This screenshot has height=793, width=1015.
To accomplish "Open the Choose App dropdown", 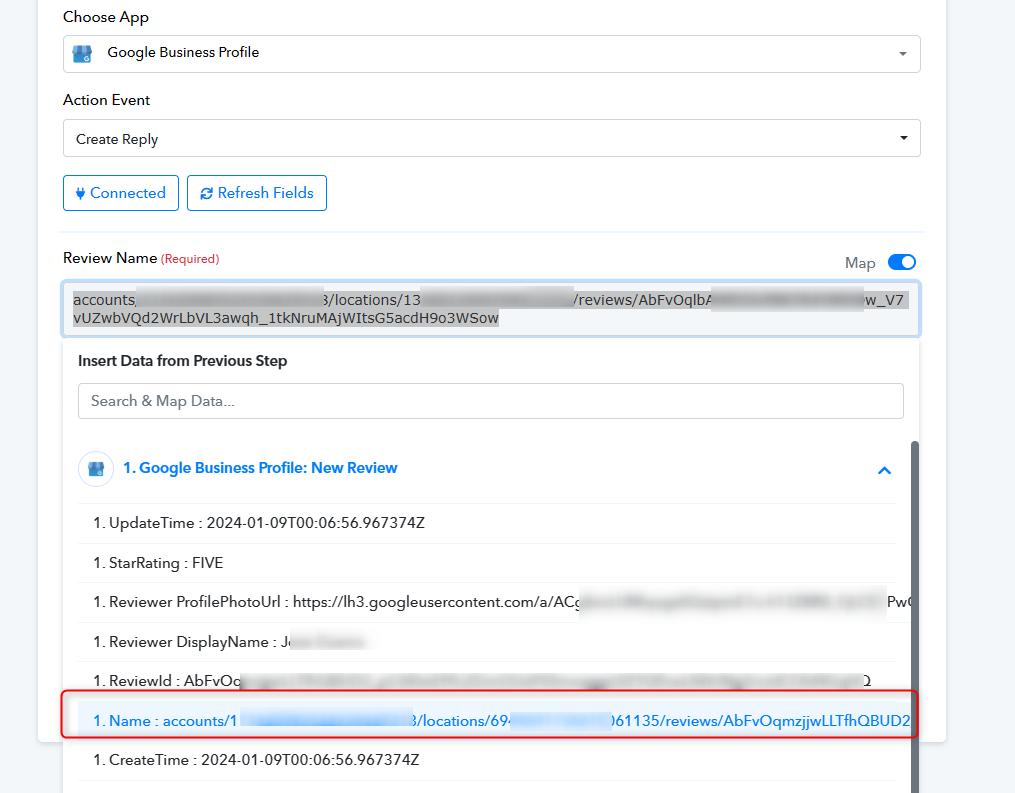I will [491, 54].
